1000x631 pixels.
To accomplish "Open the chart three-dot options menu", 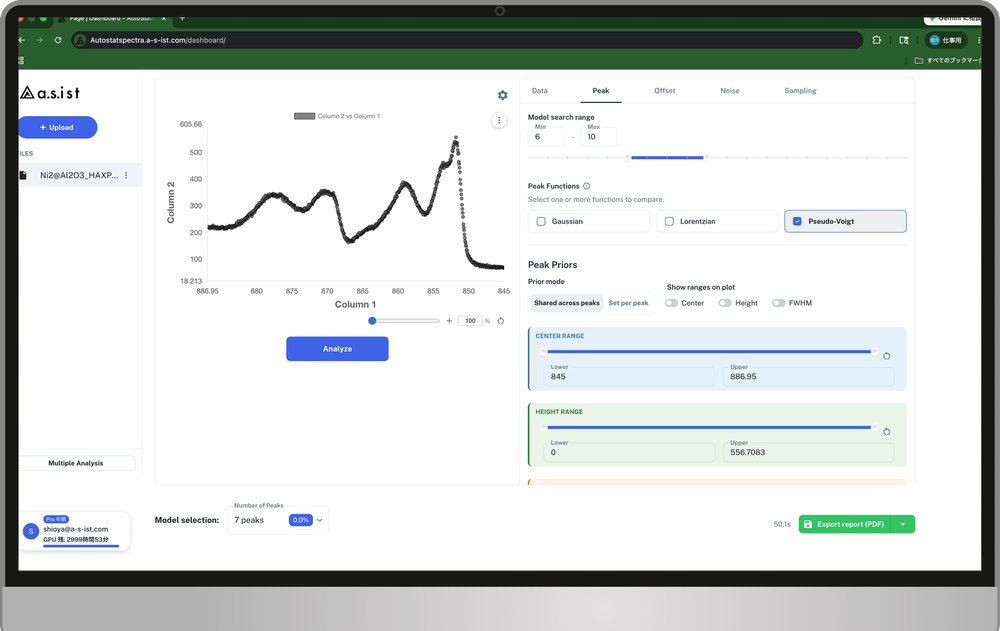I will pyautogui.click(x=499, y=121).
